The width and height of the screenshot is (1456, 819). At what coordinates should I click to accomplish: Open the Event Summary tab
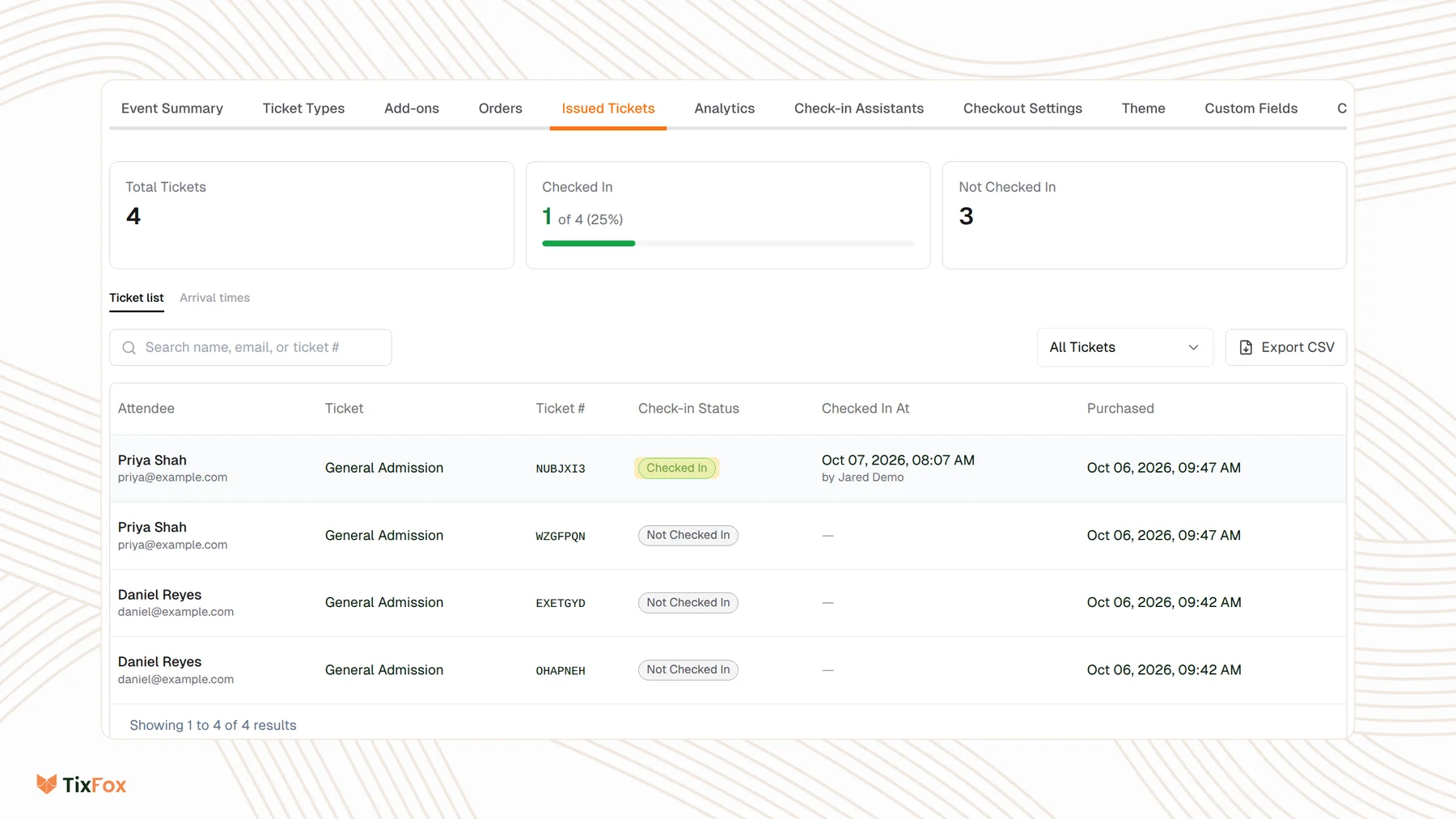click(x=171, y=108)
